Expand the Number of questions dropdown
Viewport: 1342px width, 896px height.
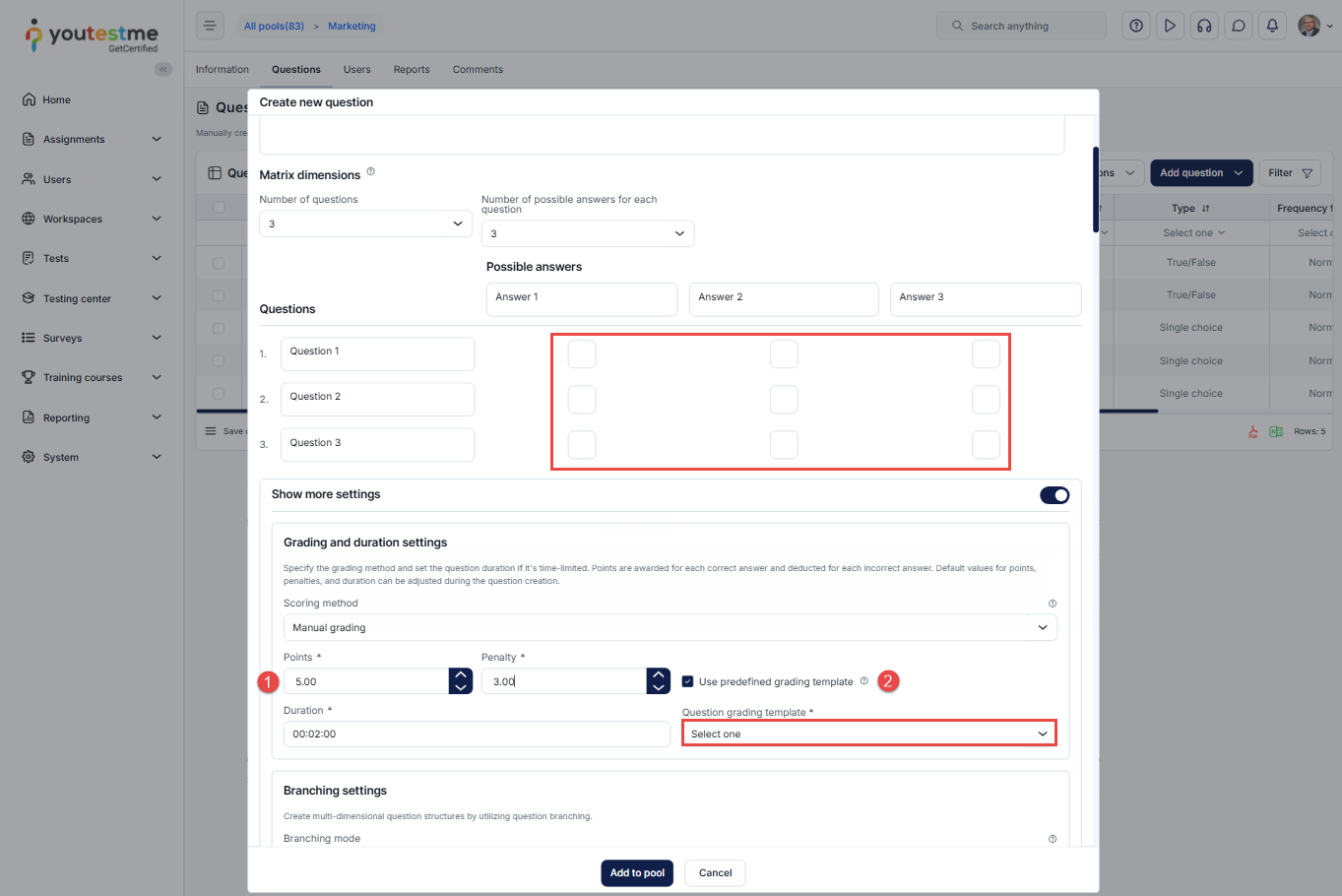click(x=365, y=224)
